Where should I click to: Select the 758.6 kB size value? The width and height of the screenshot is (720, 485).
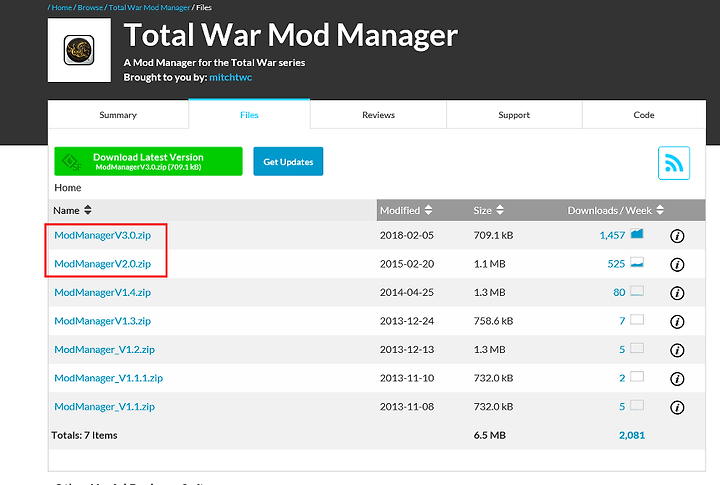click(494, 321)
